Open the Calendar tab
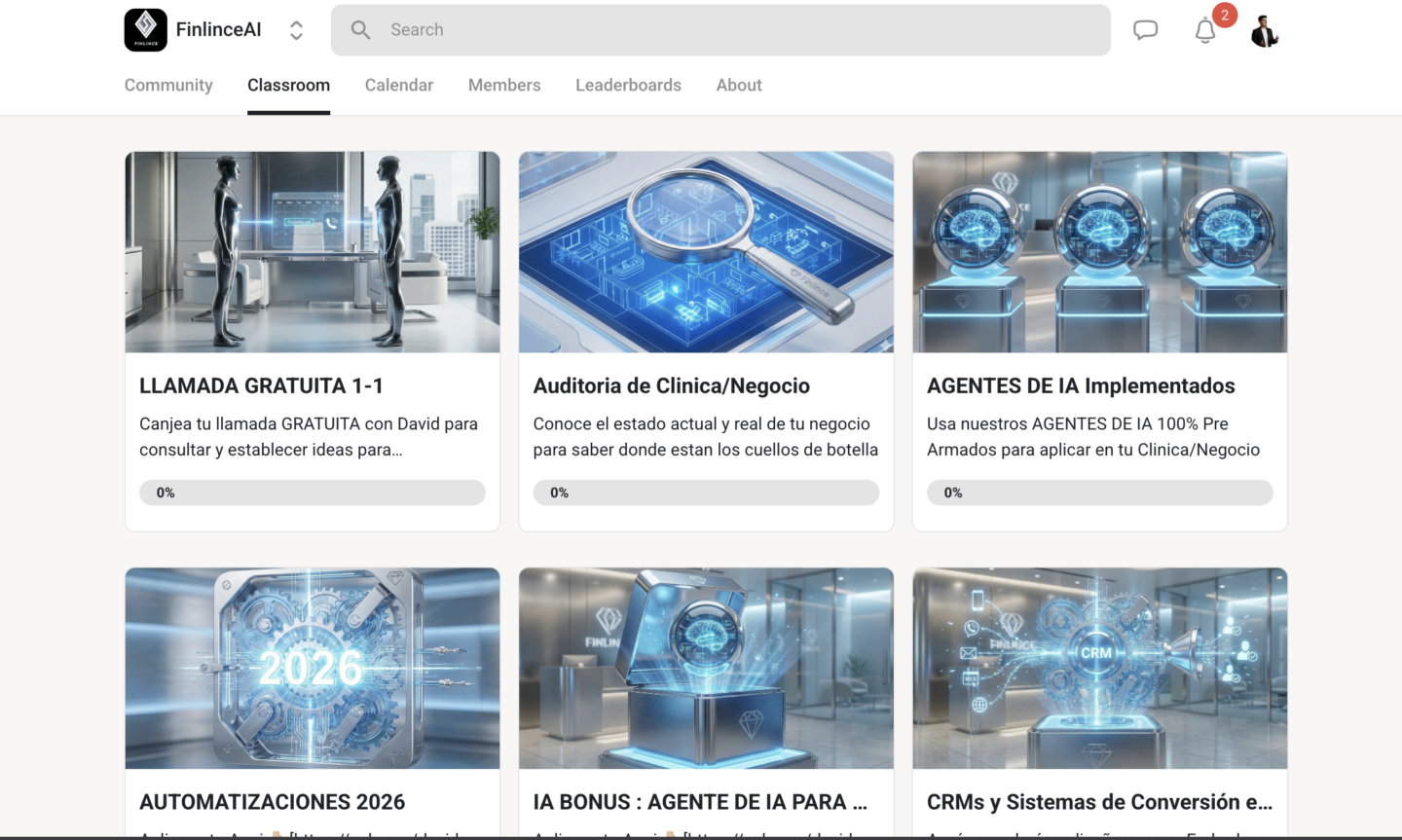The image size is (1402, 840). tap(399, 85)
